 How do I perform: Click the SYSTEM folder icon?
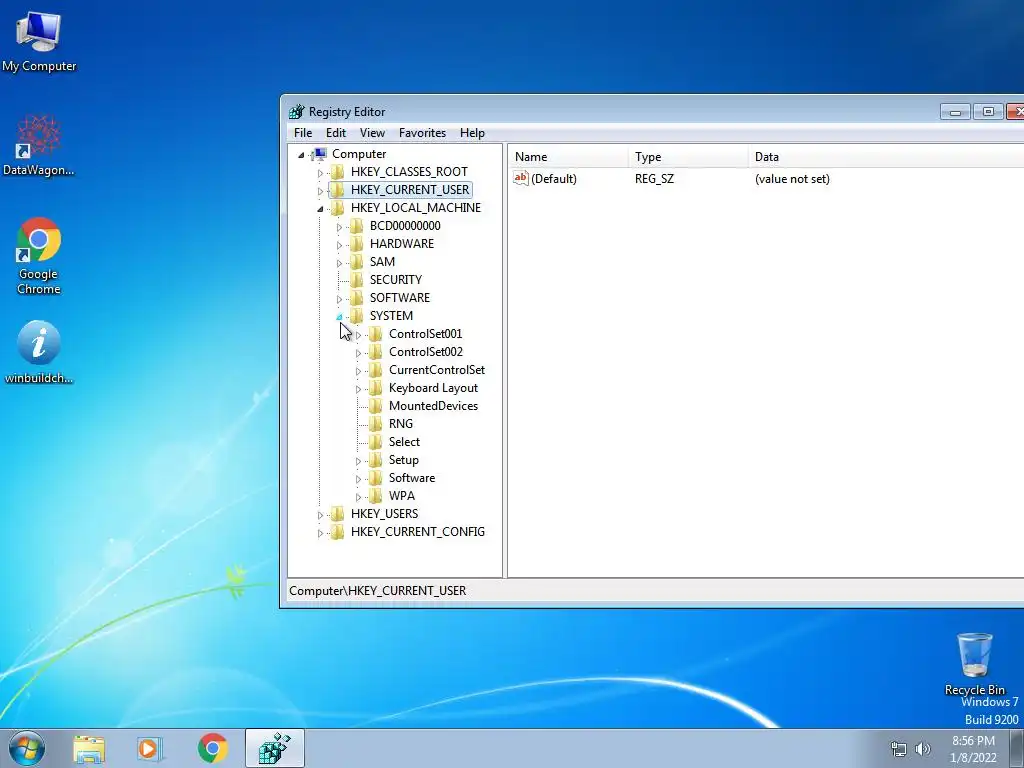coord(357,315)
